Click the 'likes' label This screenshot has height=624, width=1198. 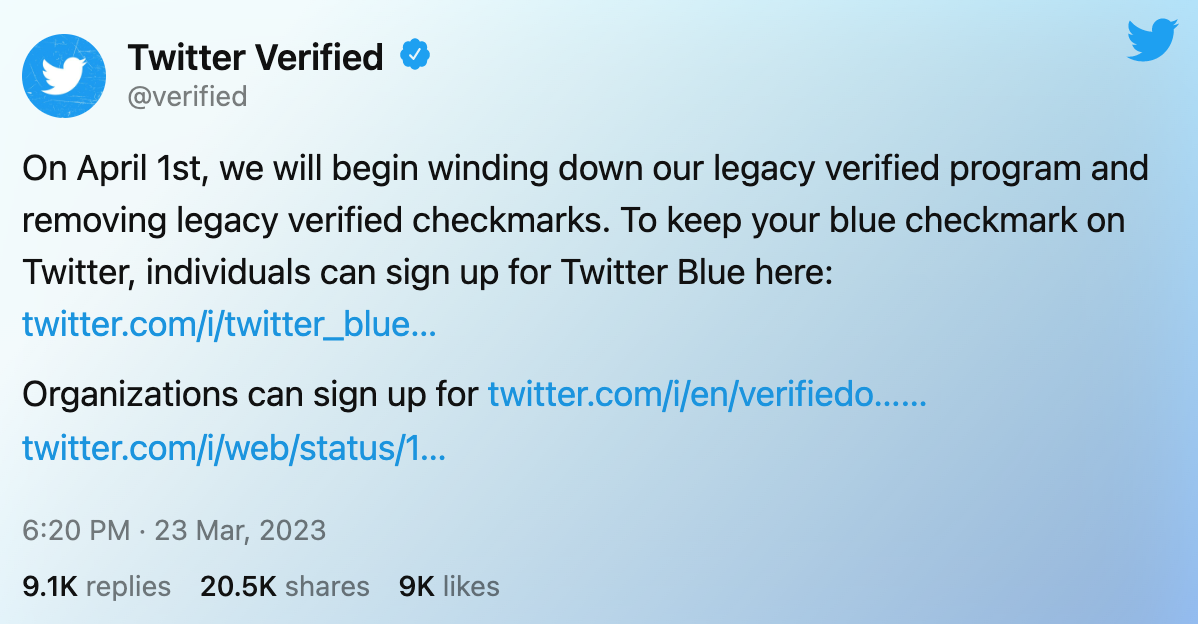(470, 587)
